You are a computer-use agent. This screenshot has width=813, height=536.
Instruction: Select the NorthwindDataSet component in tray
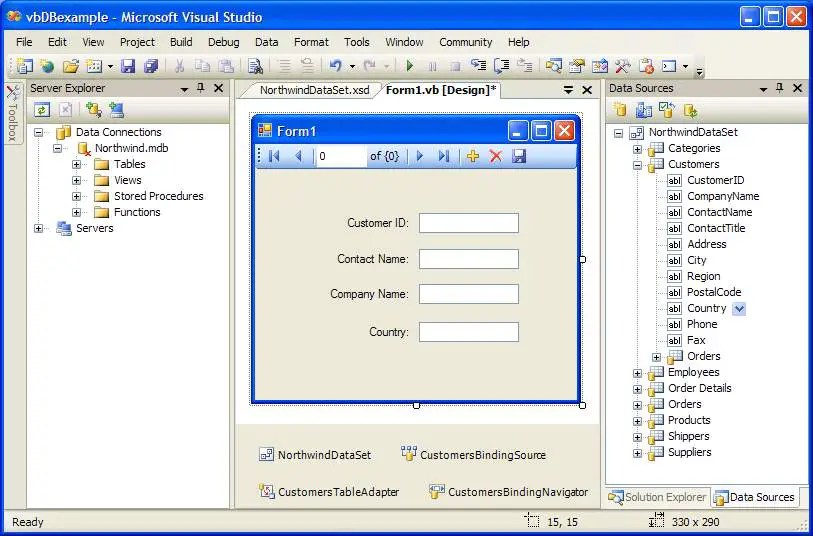click(315, 455)
